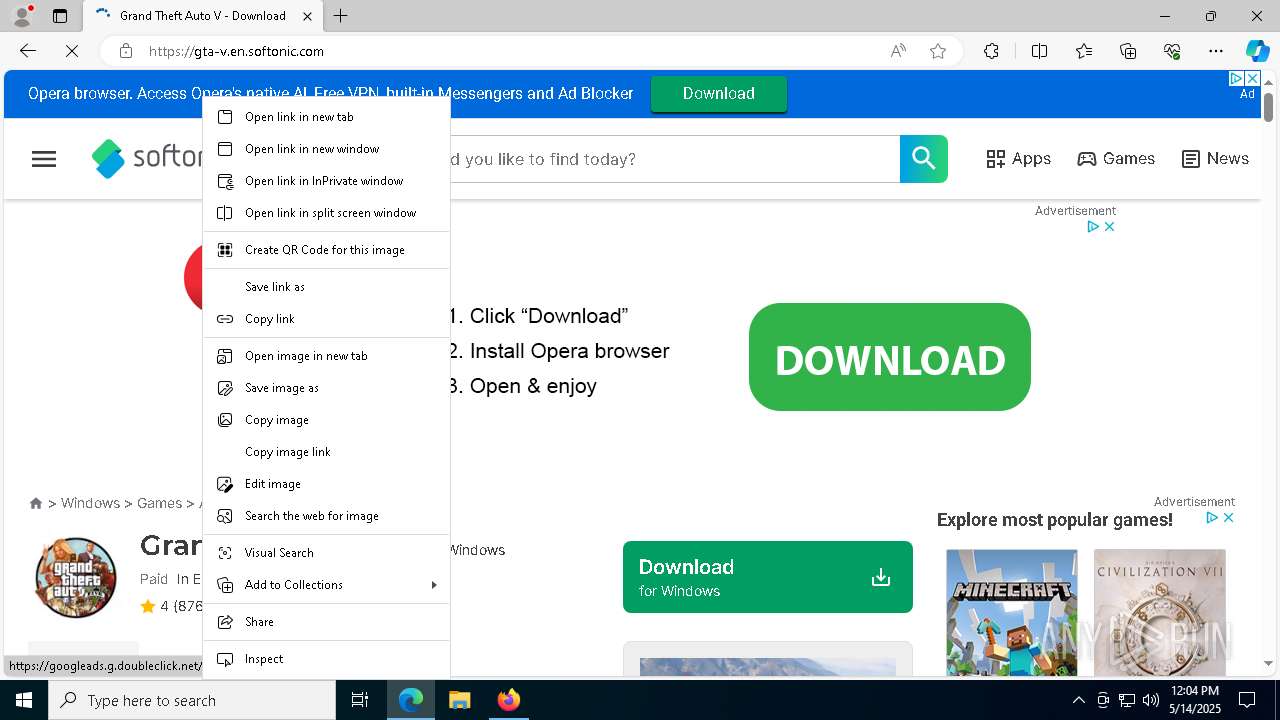Click the Civilization VII game thumbnail
Screen dimensions: 1280x720
click(x=1160, y=612)
